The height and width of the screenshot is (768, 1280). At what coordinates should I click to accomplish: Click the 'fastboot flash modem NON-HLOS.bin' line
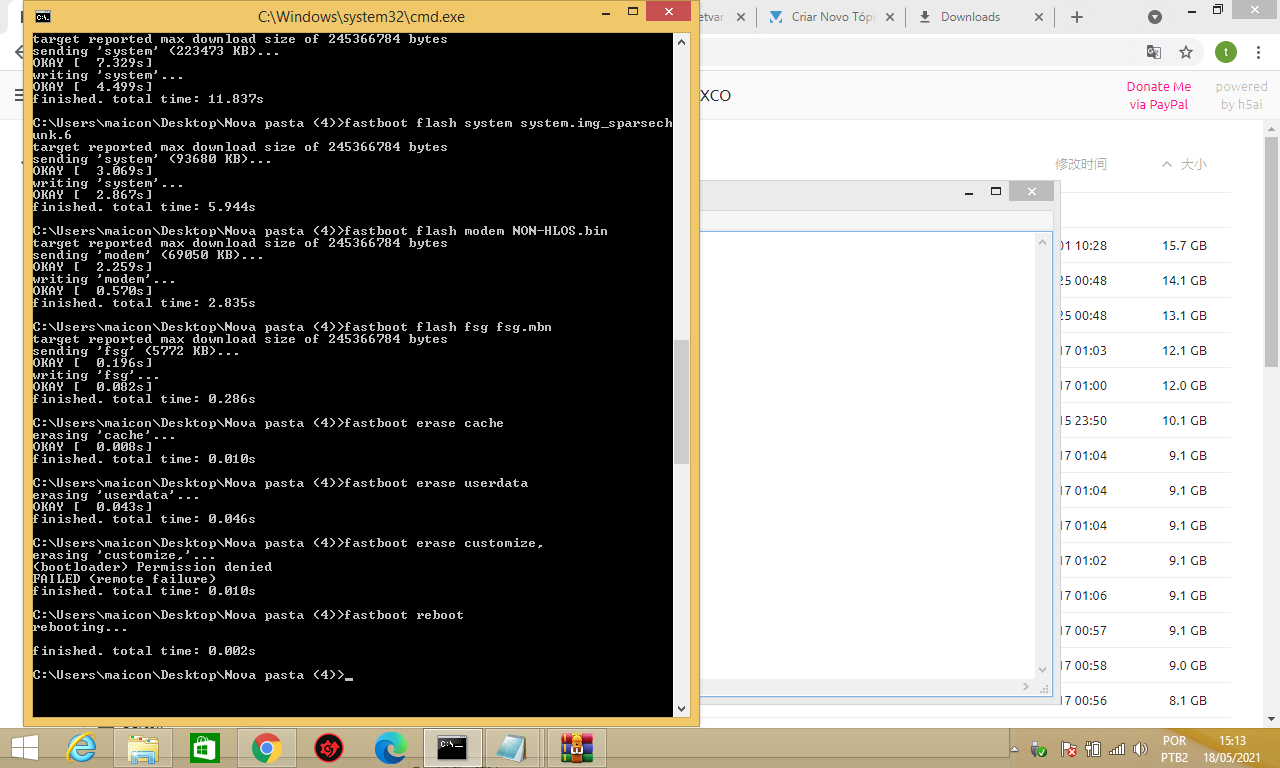(320, 231)
